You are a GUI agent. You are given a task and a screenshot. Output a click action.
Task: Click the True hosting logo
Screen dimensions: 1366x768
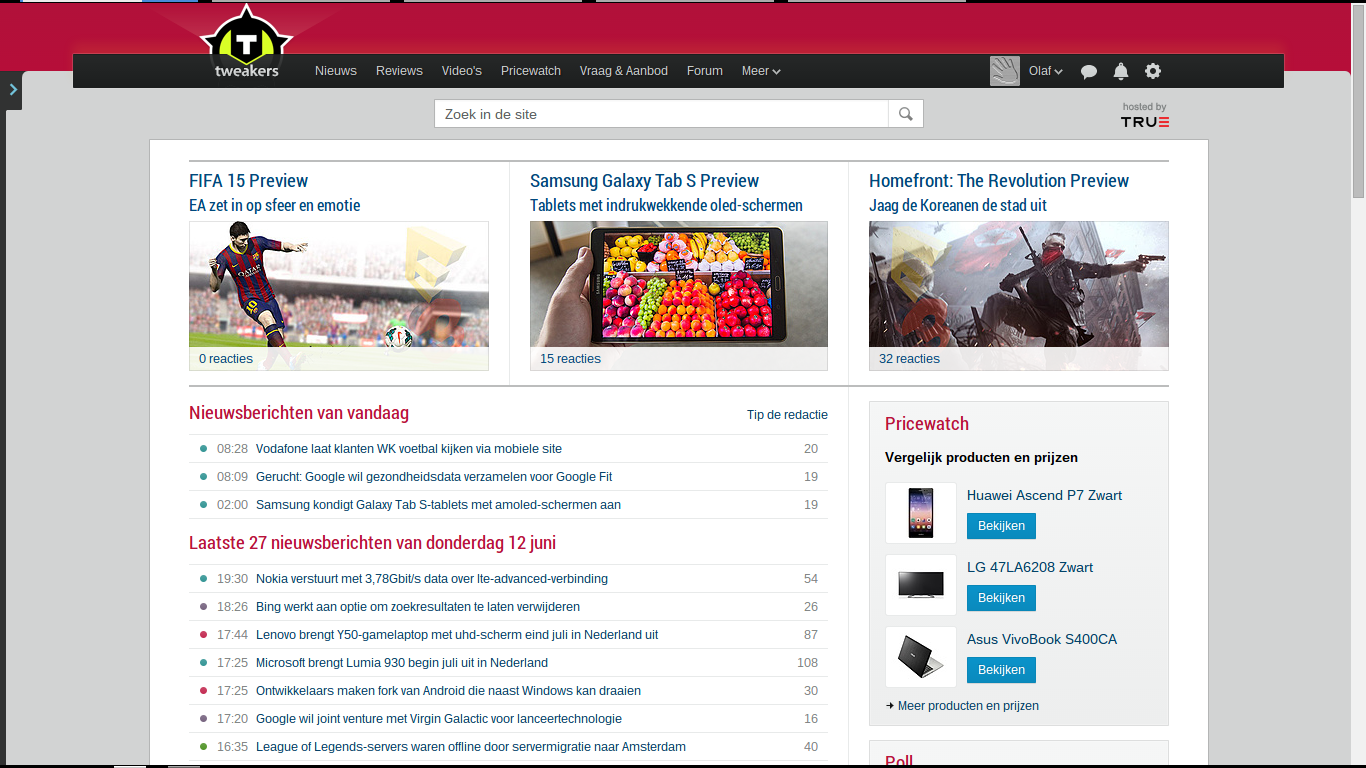pyautogui.click(x=1145, y=116)
